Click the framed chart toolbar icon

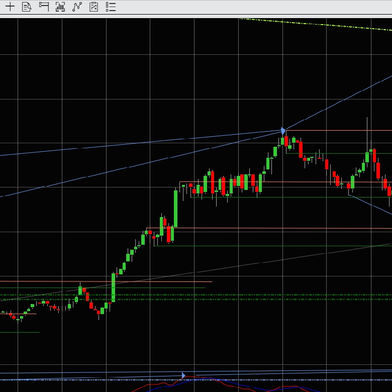tap(94, 7)
